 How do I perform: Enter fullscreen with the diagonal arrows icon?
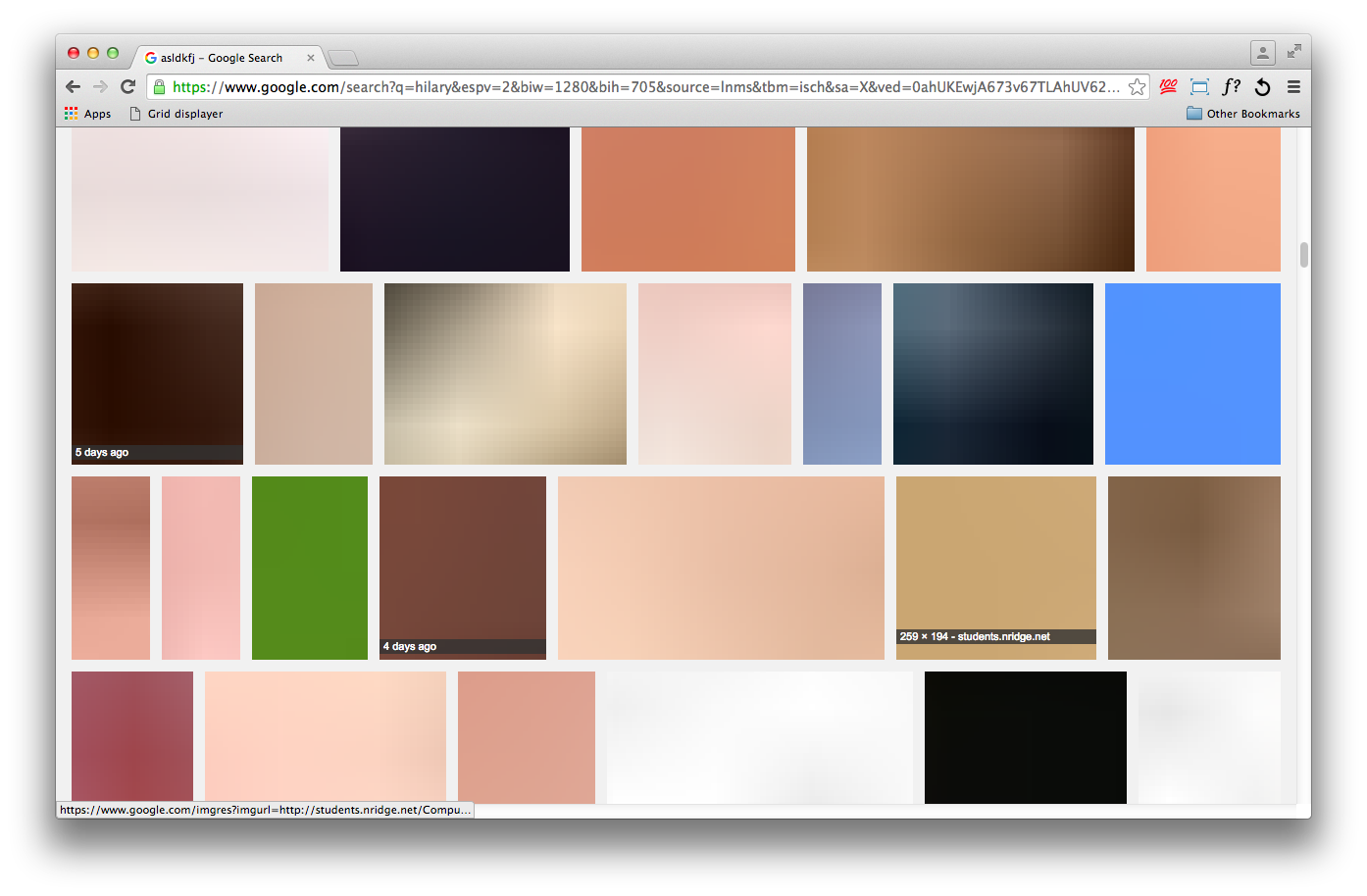coord(1294,51)
